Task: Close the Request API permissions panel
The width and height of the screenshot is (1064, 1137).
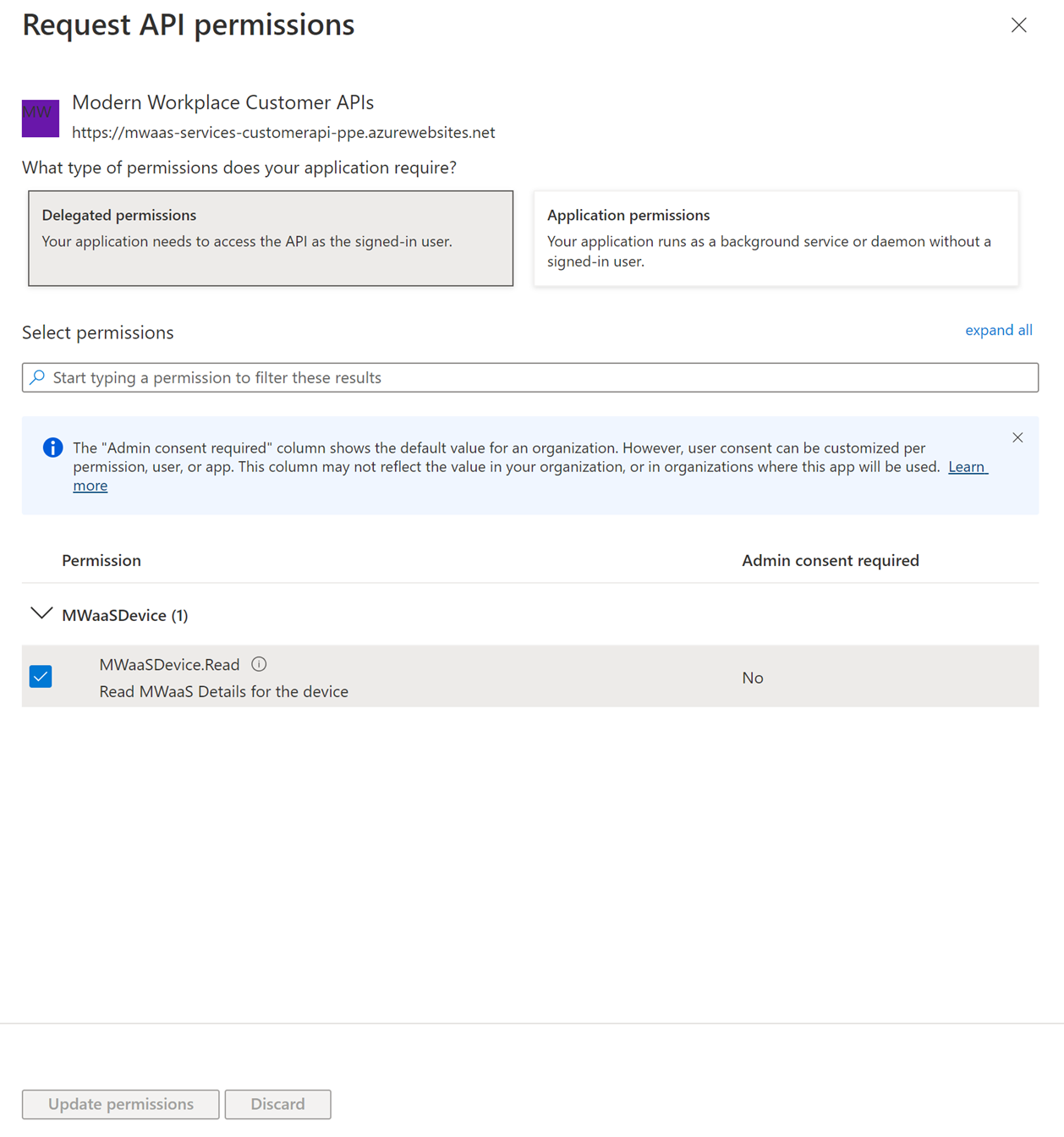Action: point(1019,25)
